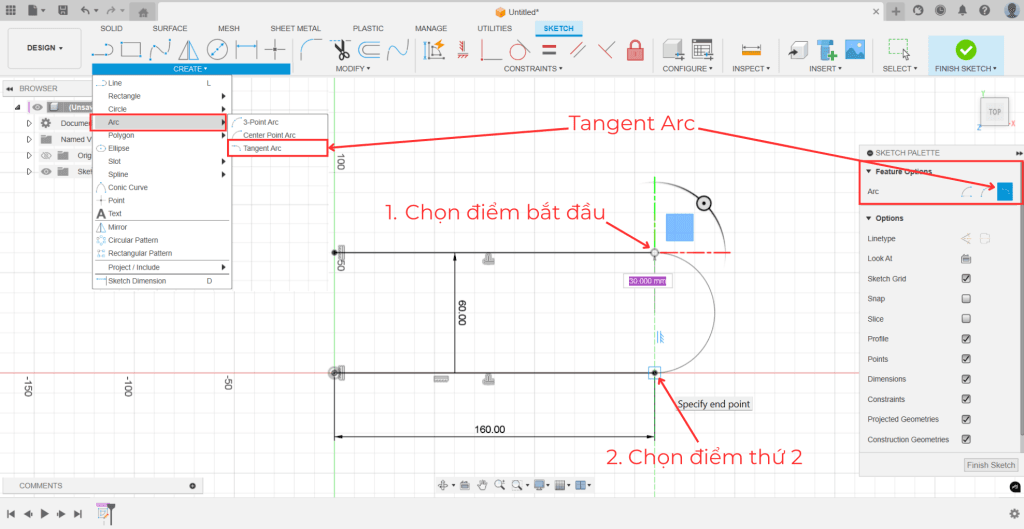Viewport: 1024px width, 529px height.
Task: Open the DESIGN workspace dropdown
Action: pos(44,47)
